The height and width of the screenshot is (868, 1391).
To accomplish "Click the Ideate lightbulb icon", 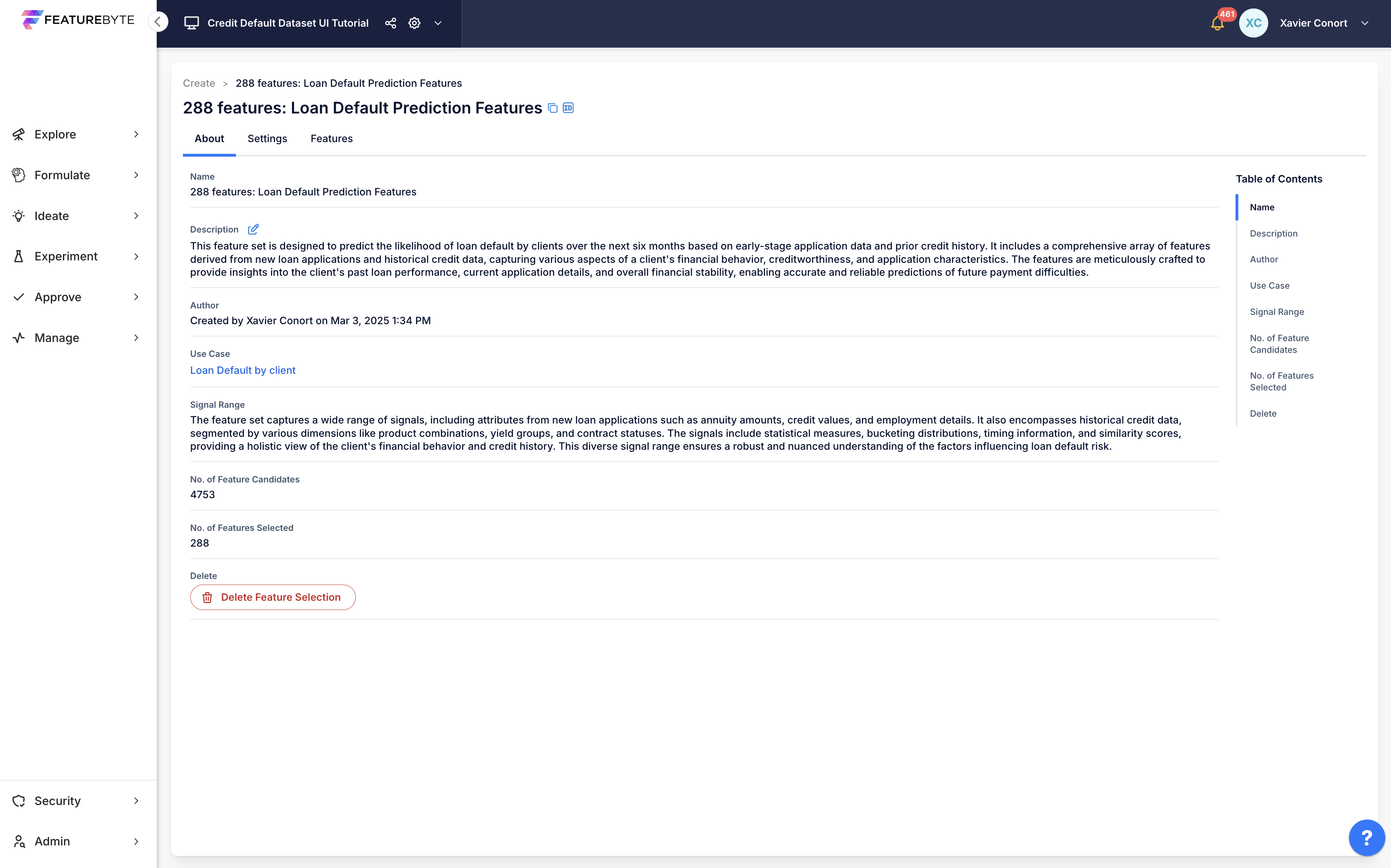I will click(x=19, y=216).
